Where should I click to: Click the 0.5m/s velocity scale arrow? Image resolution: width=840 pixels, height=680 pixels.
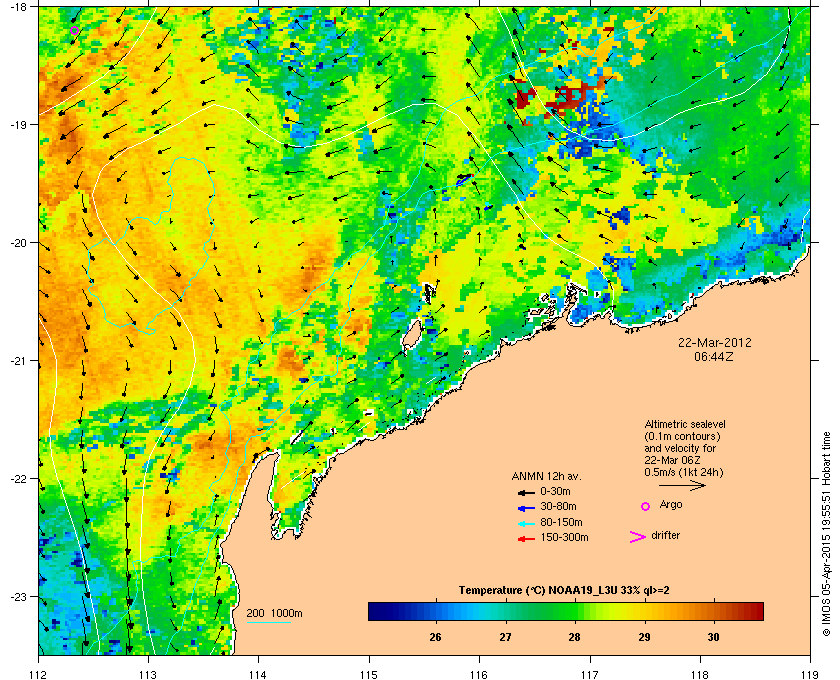[682, 486]
